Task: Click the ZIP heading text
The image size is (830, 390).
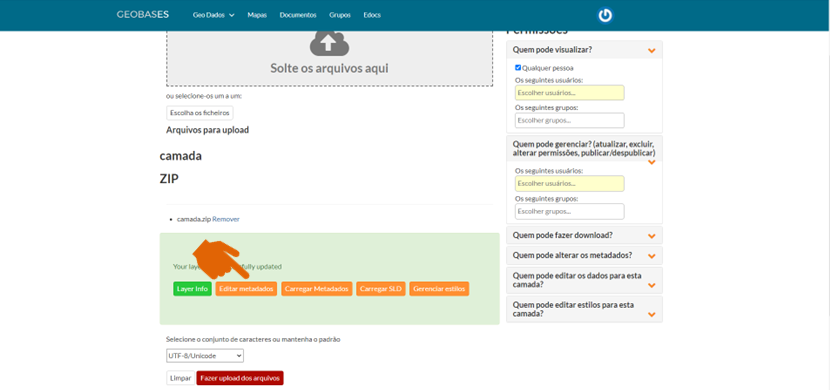Action: tap(169, 179)
